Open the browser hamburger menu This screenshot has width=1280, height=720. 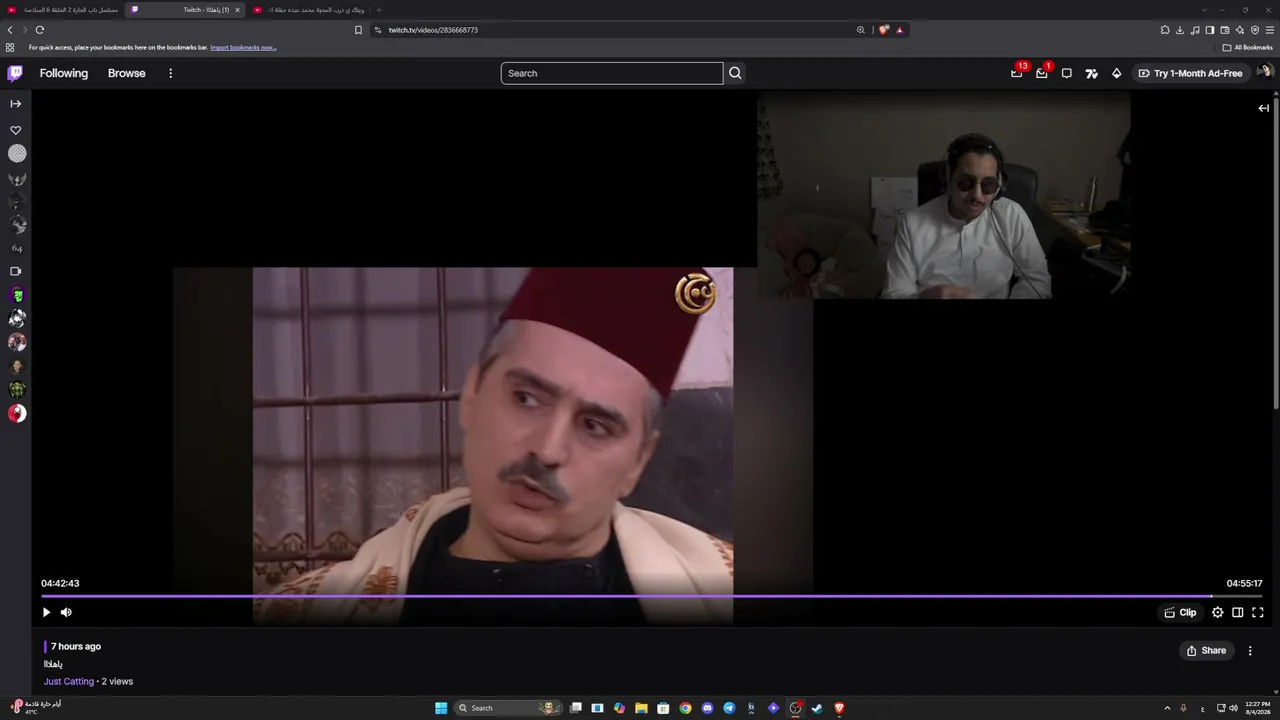click(x=1270, y=30)
